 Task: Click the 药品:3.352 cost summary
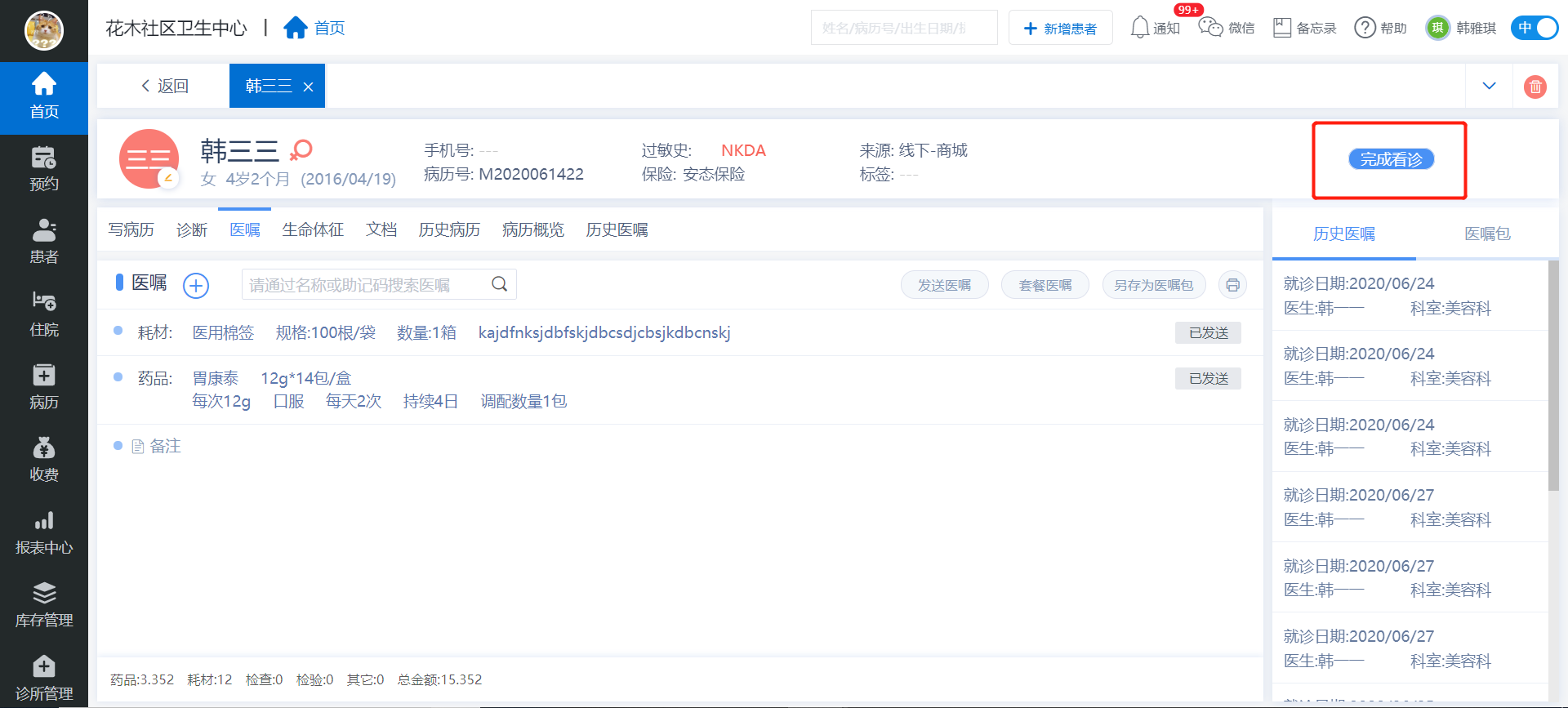point(142,679)
